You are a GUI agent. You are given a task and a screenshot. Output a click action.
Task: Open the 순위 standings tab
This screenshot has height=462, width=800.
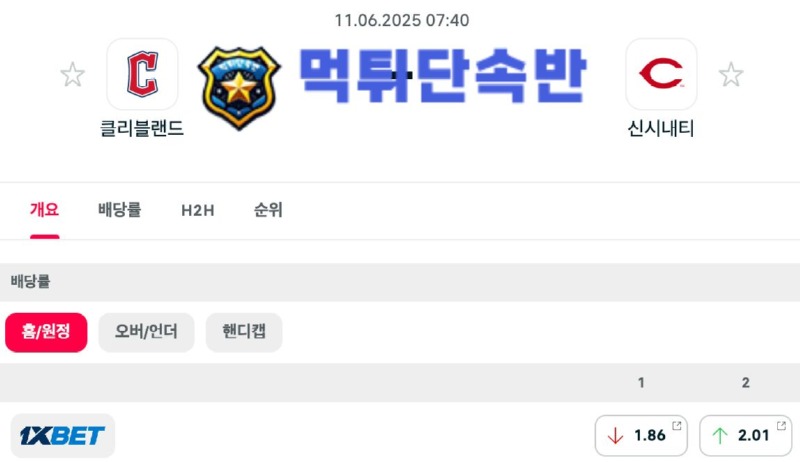[x=268, y=210]
